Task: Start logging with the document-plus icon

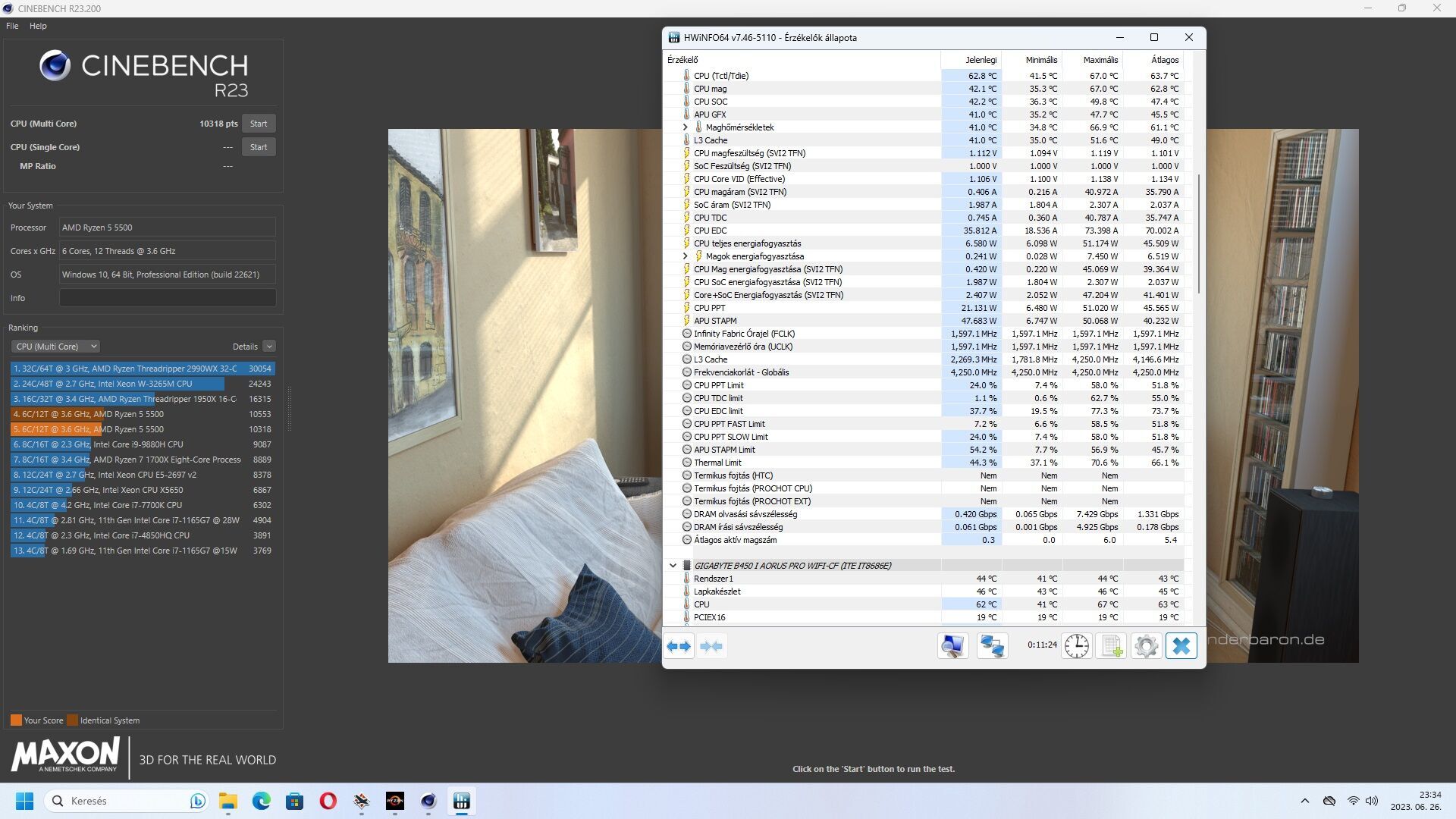Action: (x=1111, y=646)
